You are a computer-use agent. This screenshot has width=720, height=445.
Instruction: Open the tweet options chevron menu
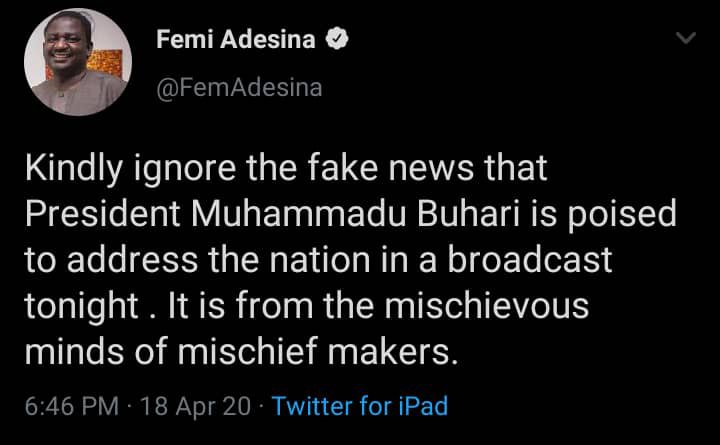pyautogui.click(x=685, y=39)
